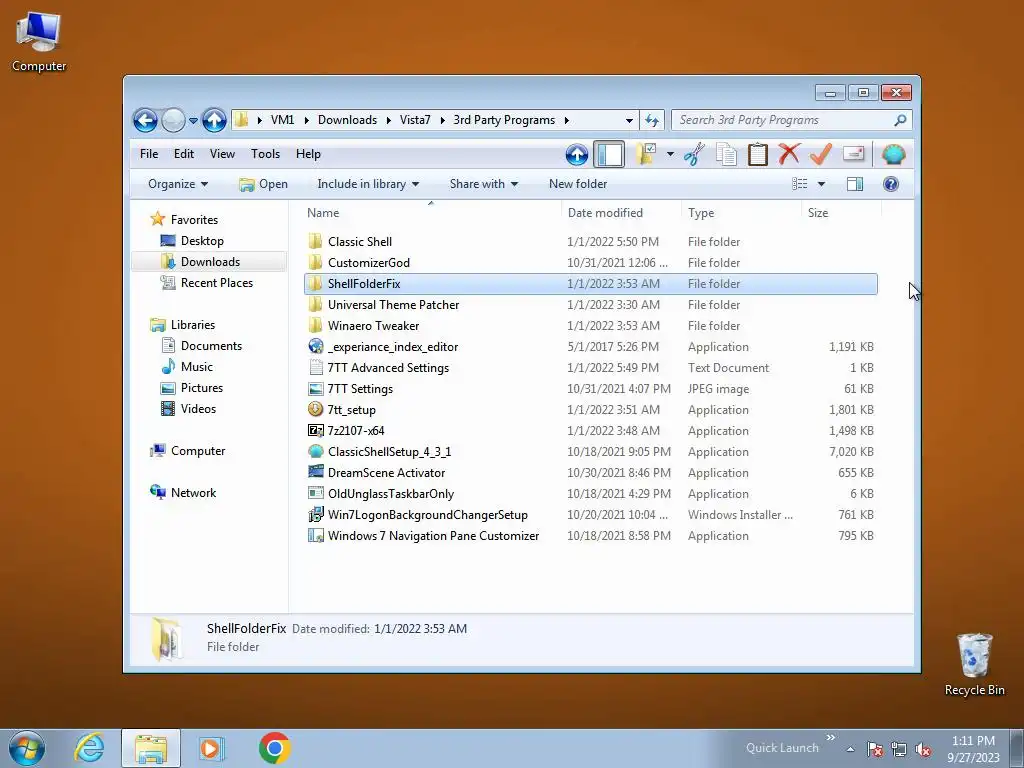This screenshot has height=768, width=1024.
Task: Click the greyed Forward navigation button
Action: (x=173, y=120)
